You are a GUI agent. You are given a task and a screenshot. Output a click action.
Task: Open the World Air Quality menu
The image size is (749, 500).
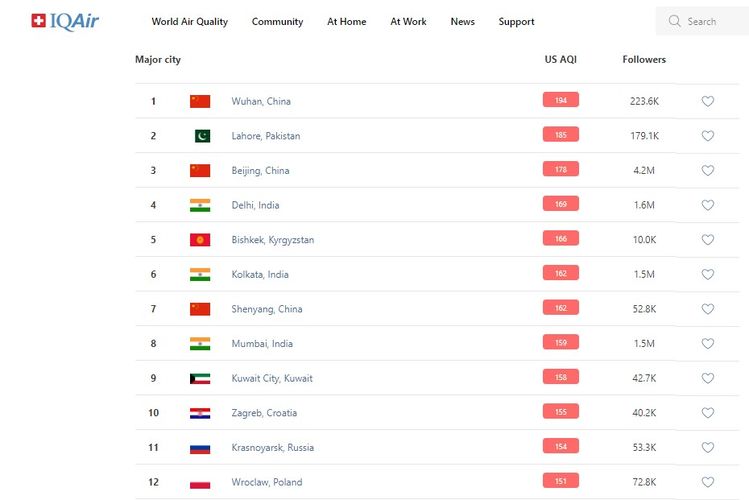[190, 22]
